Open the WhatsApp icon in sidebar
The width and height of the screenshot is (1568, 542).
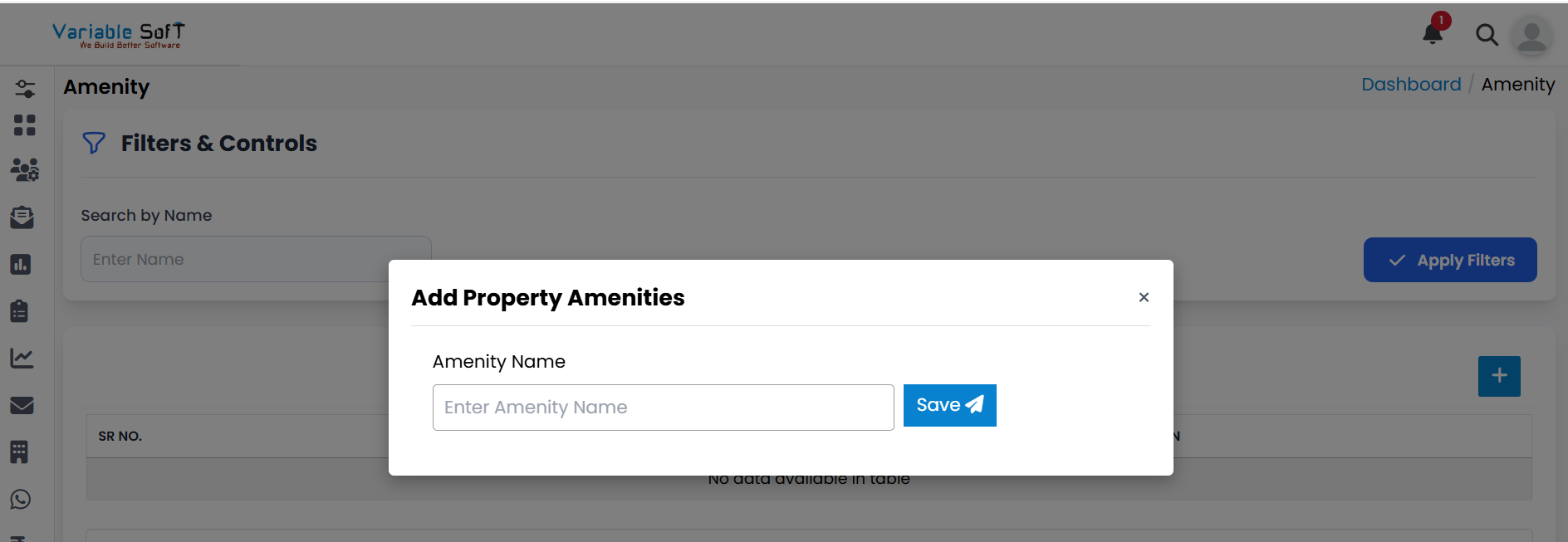[x=20, y=500]
